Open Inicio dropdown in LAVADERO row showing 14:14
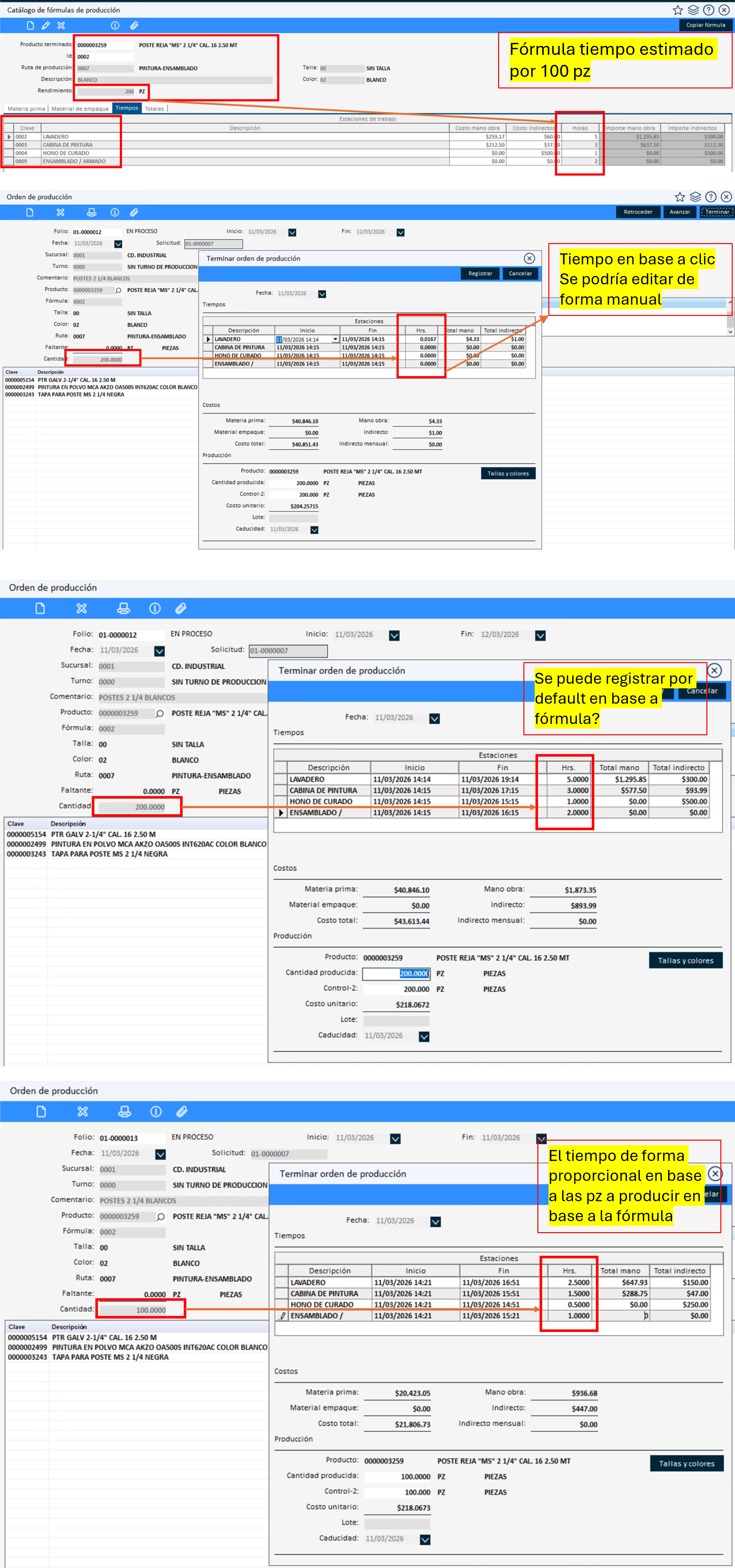 tap(335, 339)
